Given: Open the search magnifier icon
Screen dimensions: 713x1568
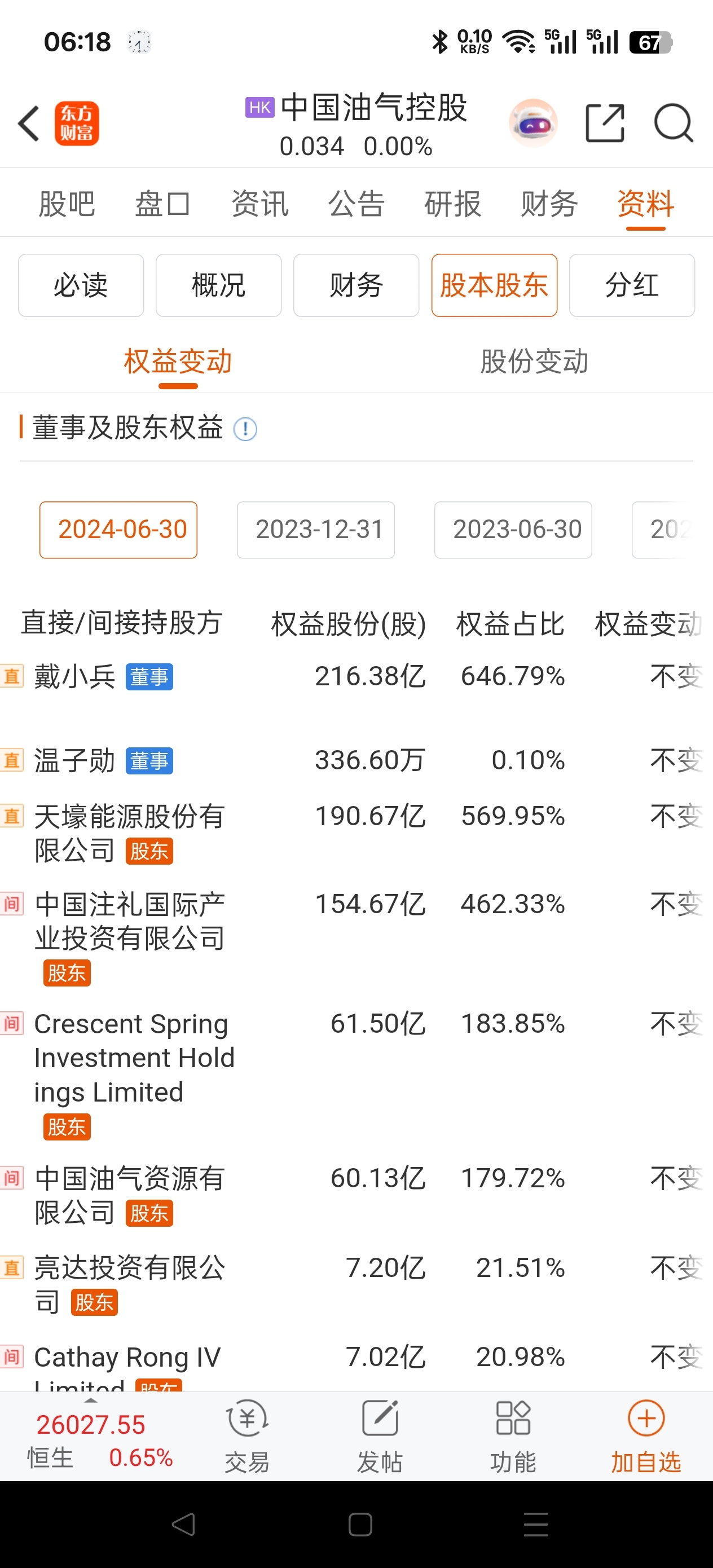Looking at the screenshot, I should 673,124.
